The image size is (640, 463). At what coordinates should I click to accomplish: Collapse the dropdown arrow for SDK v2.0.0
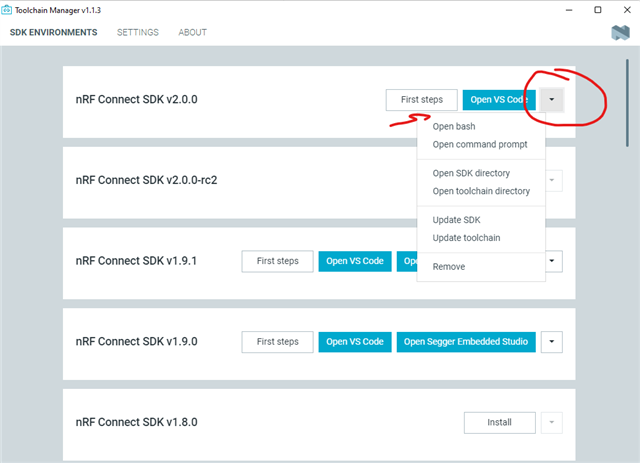click(552, 99)
